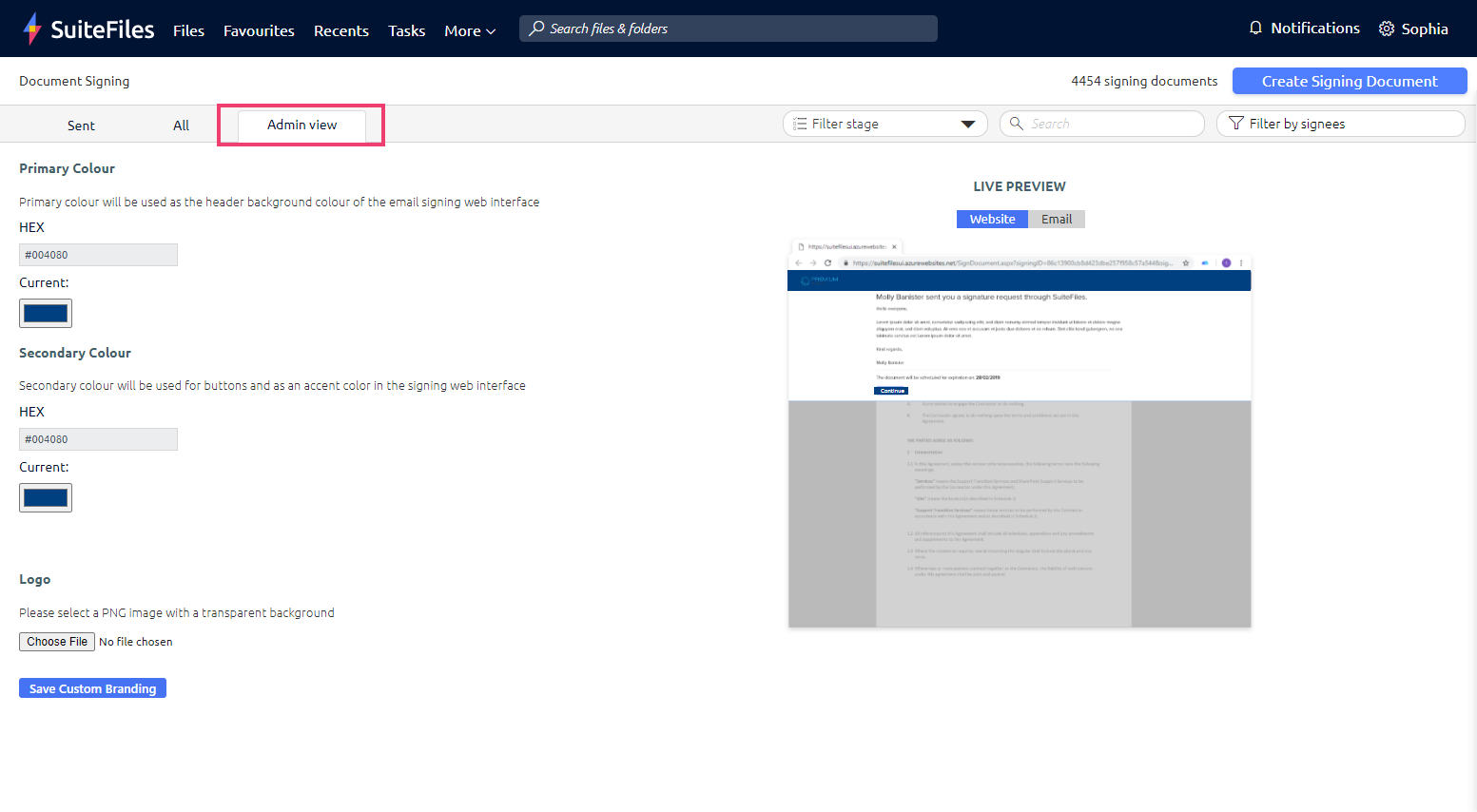The width and height of the screenshot is (1477, 812).
Task: Click Create Signing Document button
Action: point(1350,81)
